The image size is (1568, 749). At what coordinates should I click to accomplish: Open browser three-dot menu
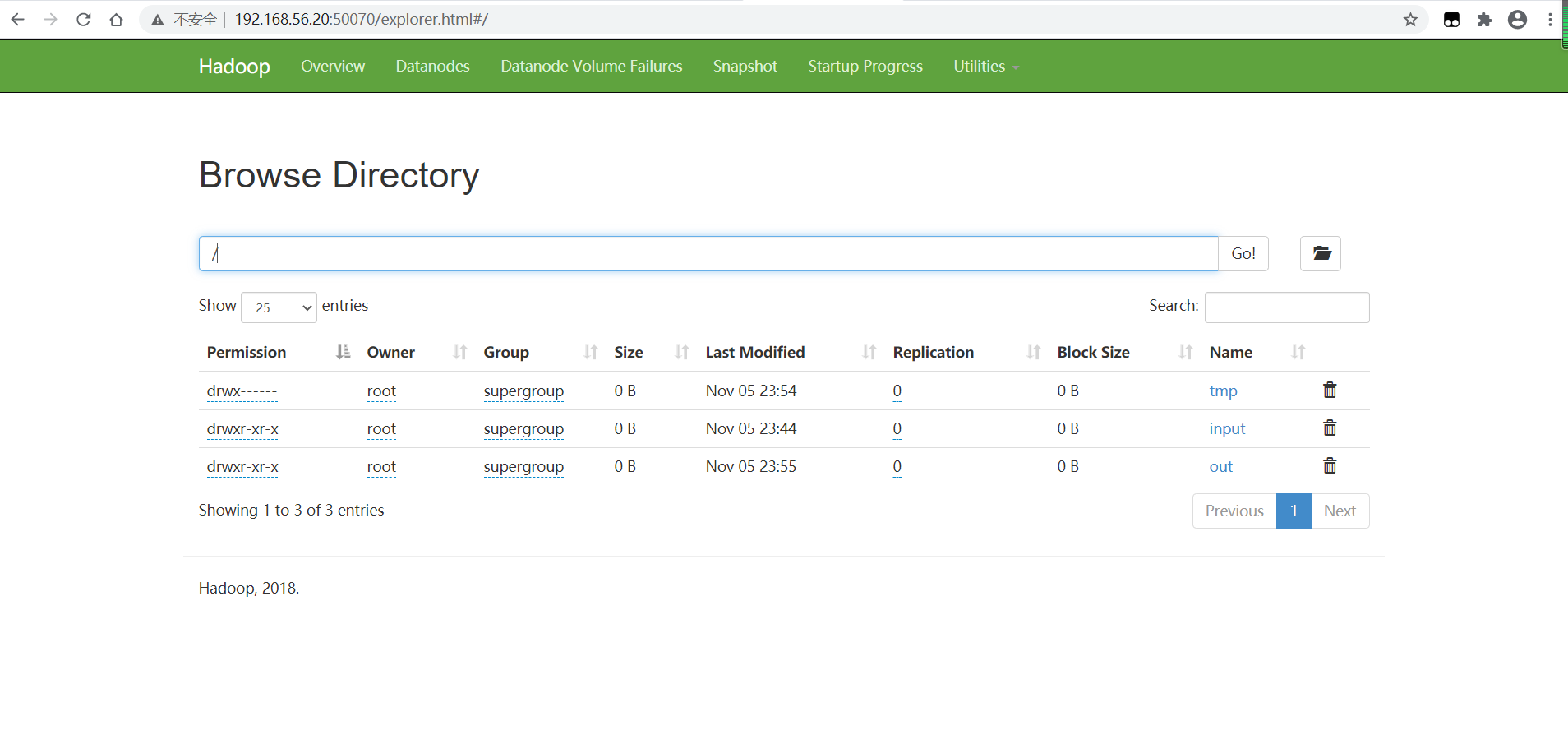[1550, 19]
